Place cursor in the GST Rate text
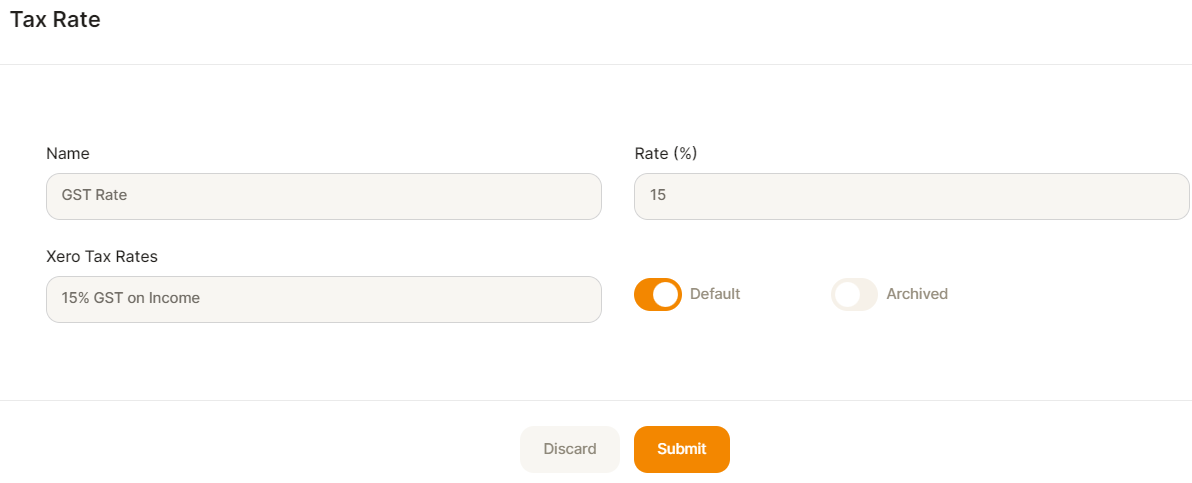The image size is (1192, 483). (94, 195)
